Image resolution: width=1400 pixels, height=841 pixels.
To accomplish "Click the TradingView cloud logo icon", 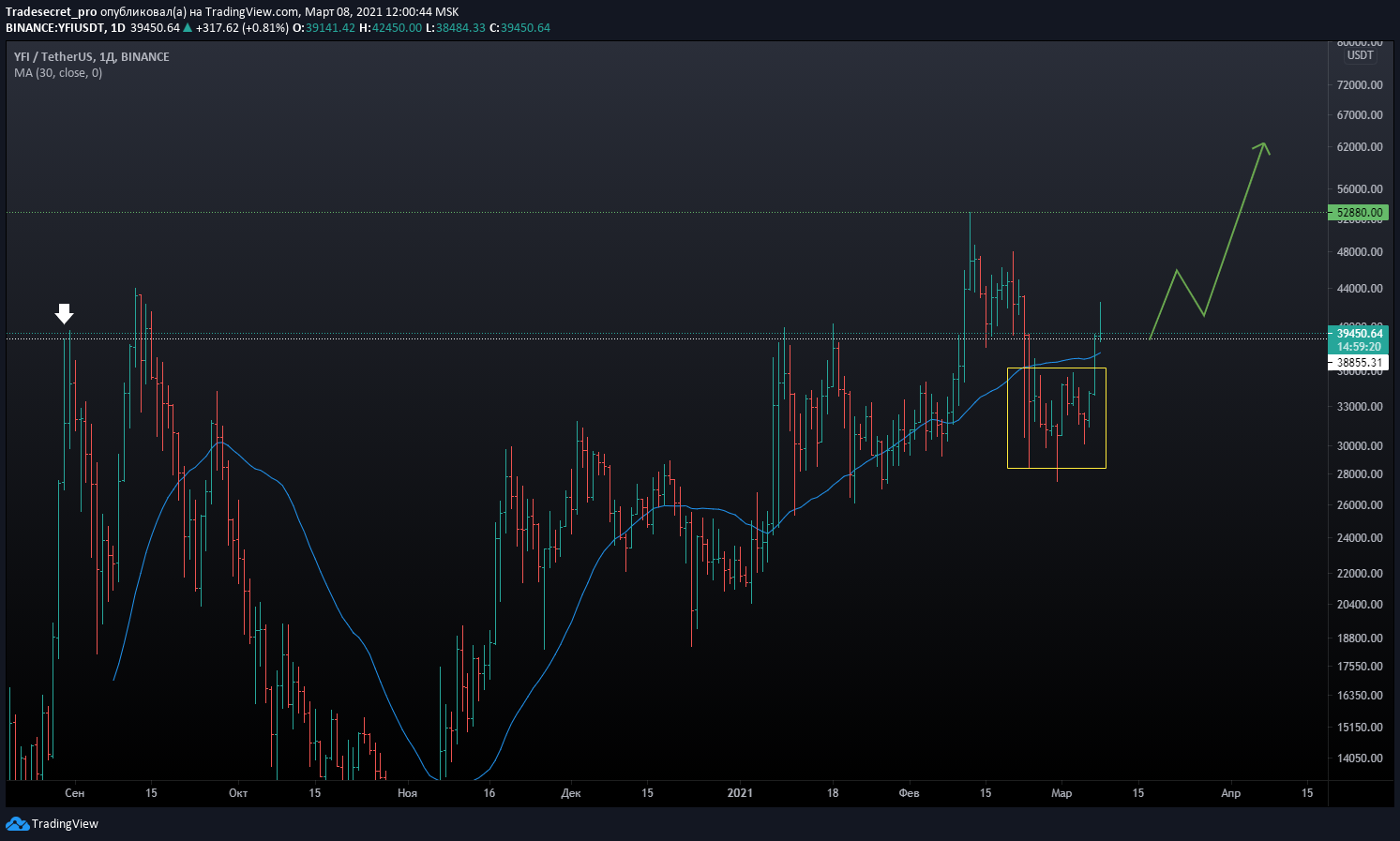I will [x=17, y=823].
